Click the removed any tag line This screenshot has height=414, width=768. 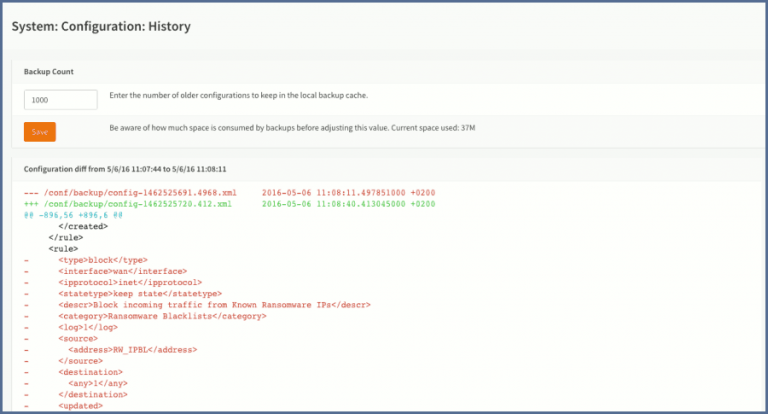pos(96,383)
